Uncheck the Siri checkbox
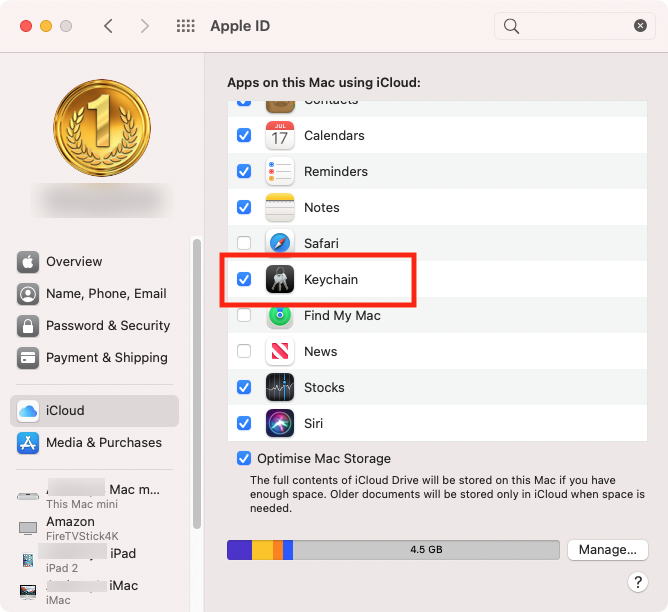This screenshot has height=612, width=668. (244, 423)
